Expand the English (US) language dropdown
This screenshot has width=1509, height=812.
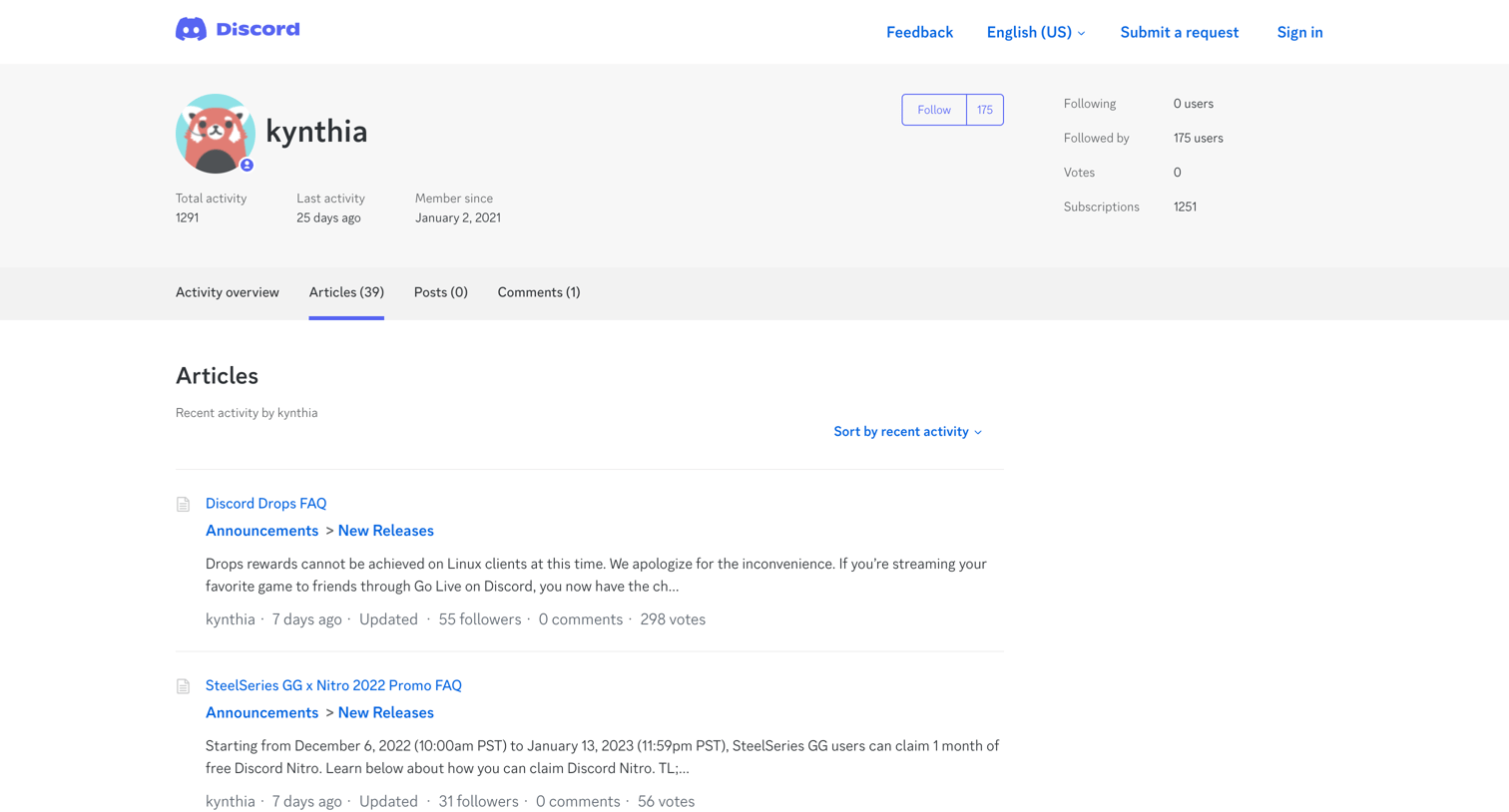pyautogui.click(x=1036, y=32)
